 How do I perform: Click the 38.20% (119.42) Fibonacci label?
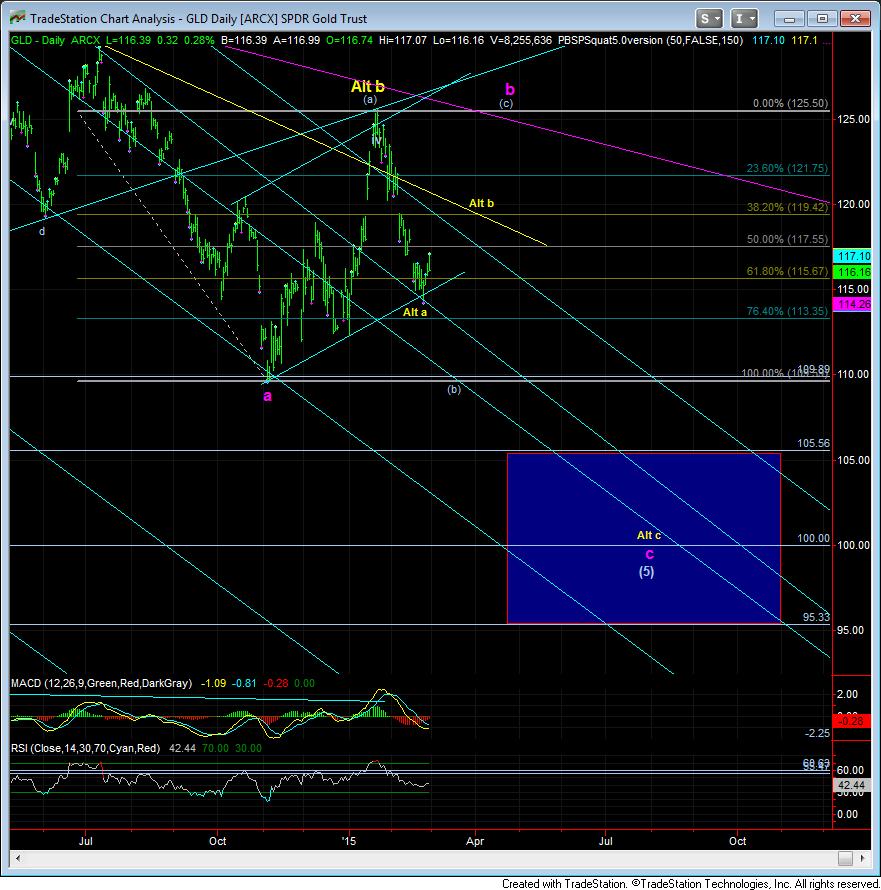point(787,207)
